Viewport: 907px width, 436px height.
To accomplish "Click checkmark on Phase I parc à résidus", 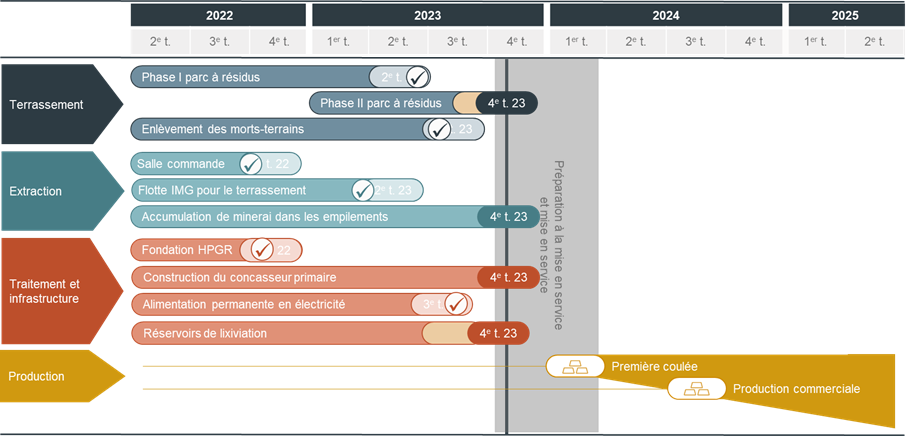I will coord(418,78).
